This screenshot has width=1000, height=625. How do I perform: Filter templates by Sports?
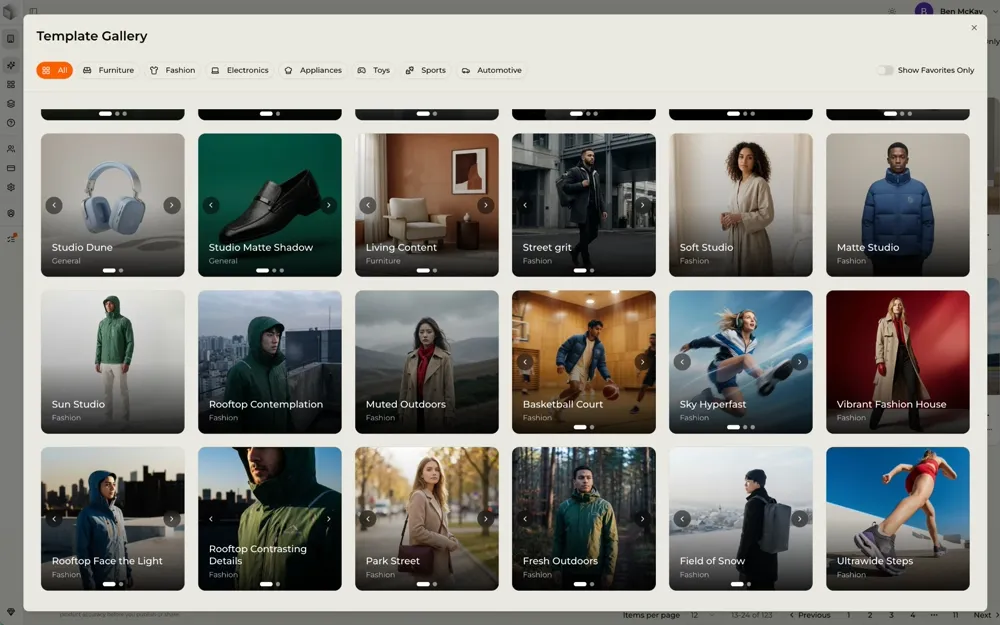coord(425,70)
